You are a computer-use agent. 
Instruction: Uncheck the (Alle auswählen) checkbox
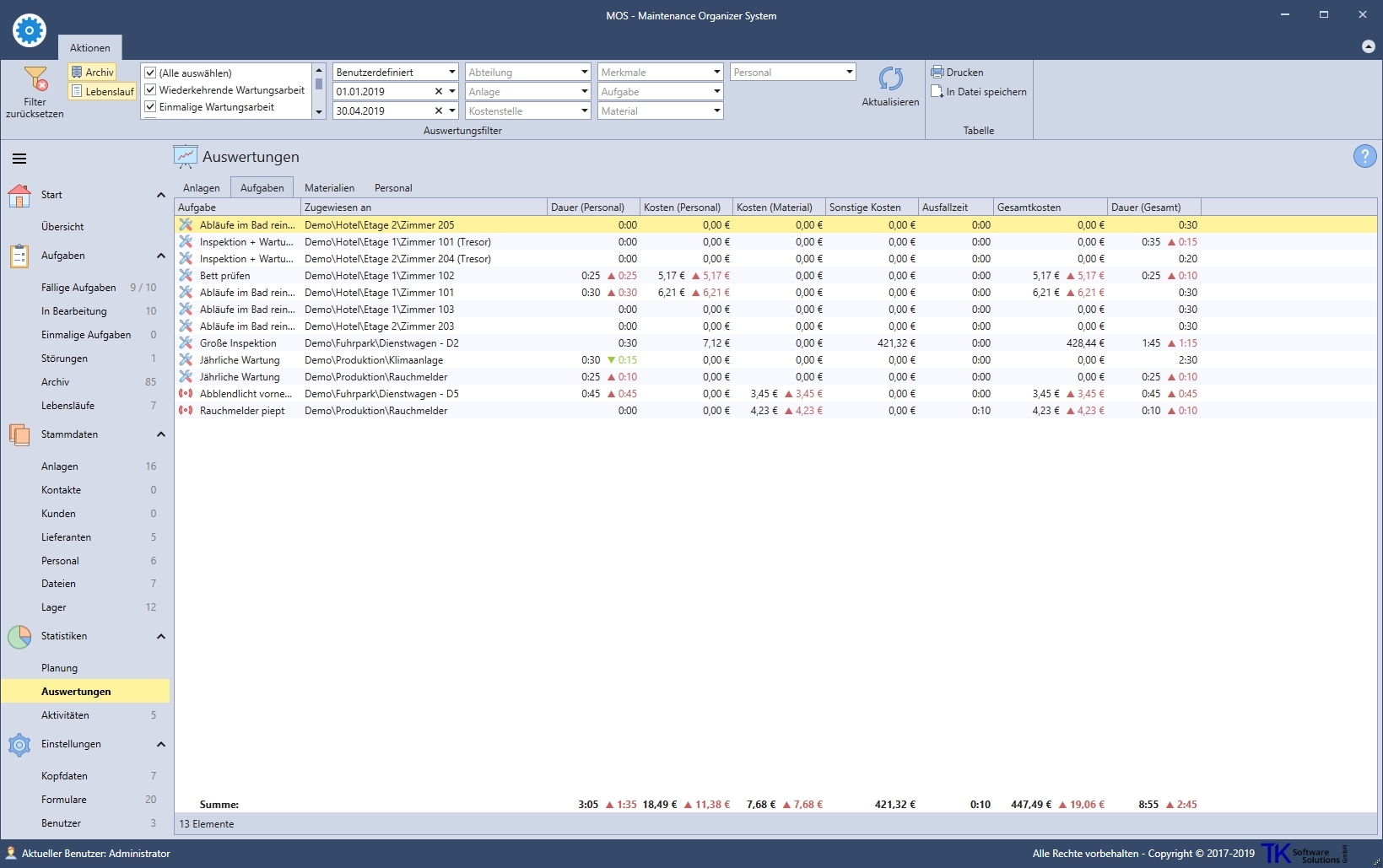click(x=151, y=73)
